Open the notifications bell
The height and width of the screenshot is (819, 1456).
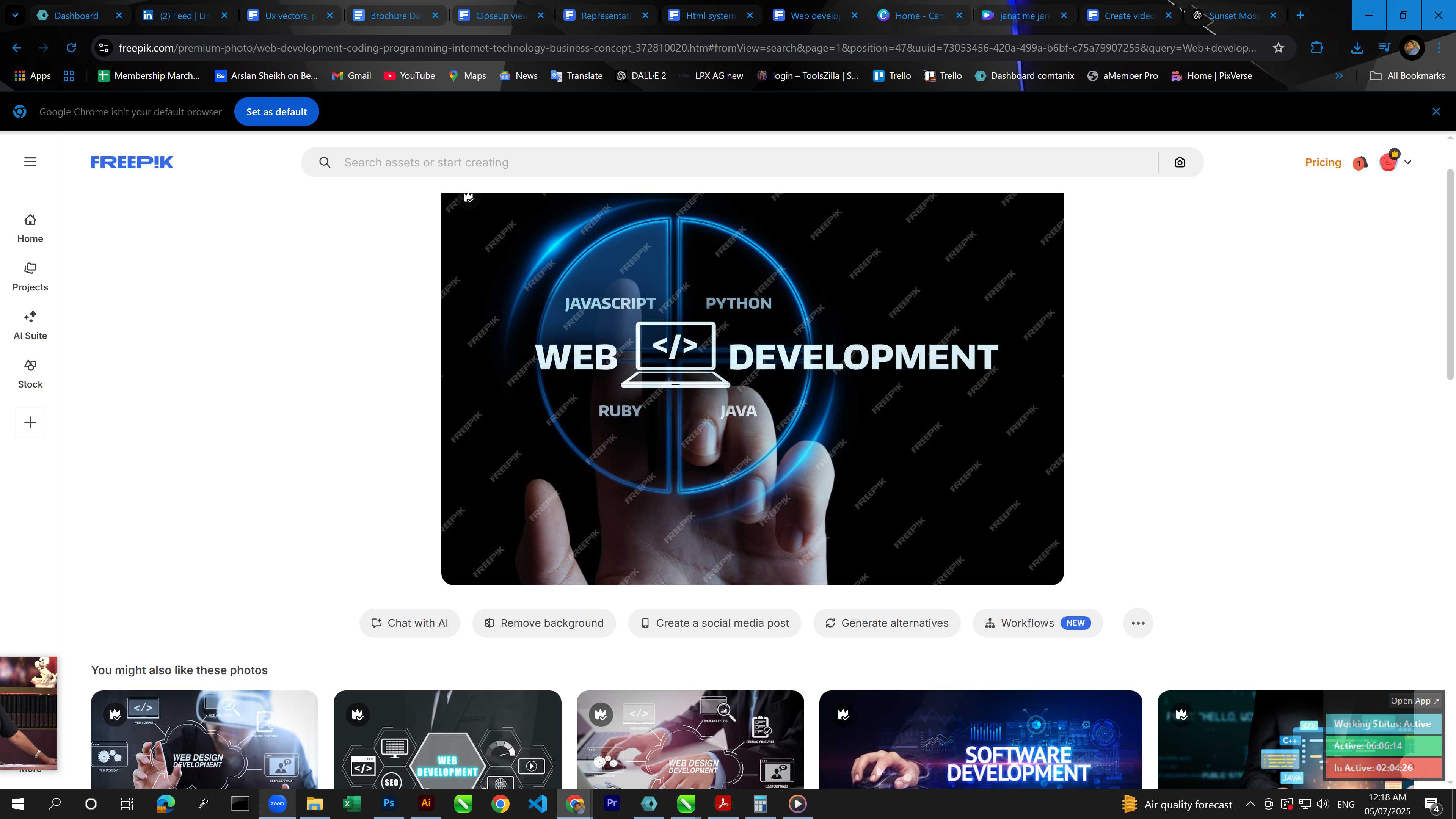pyautogui.click(x=1360, y=163)
